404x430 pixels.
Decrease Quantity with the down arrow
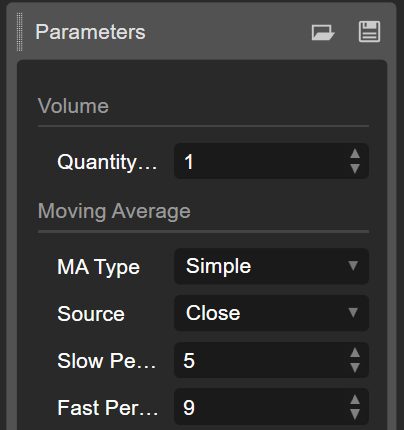click(x=355, y=168)
